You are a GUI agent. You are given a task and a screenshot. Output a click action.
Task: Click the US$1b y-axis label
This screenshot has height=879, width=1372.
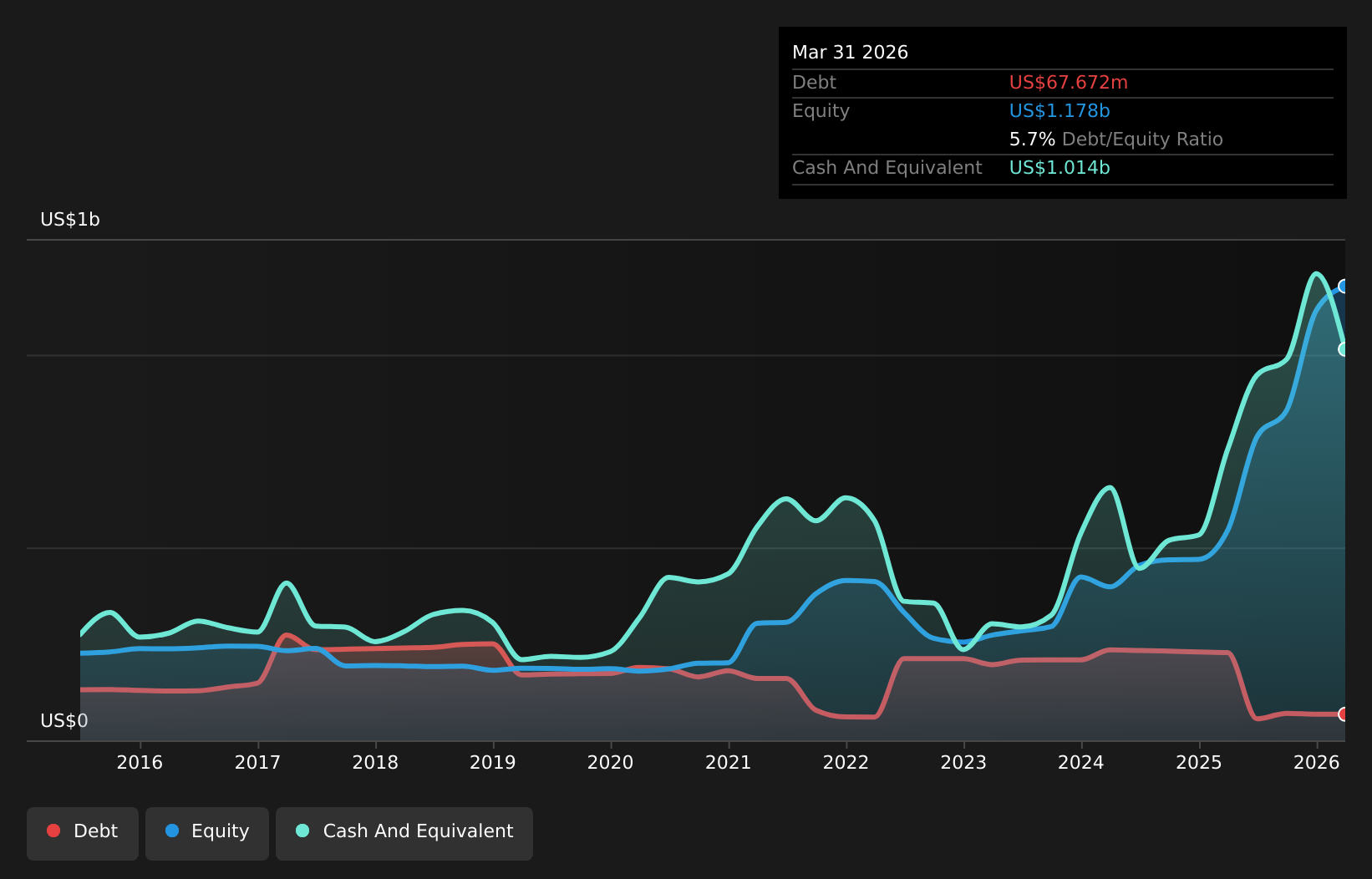tap(70, 220)
